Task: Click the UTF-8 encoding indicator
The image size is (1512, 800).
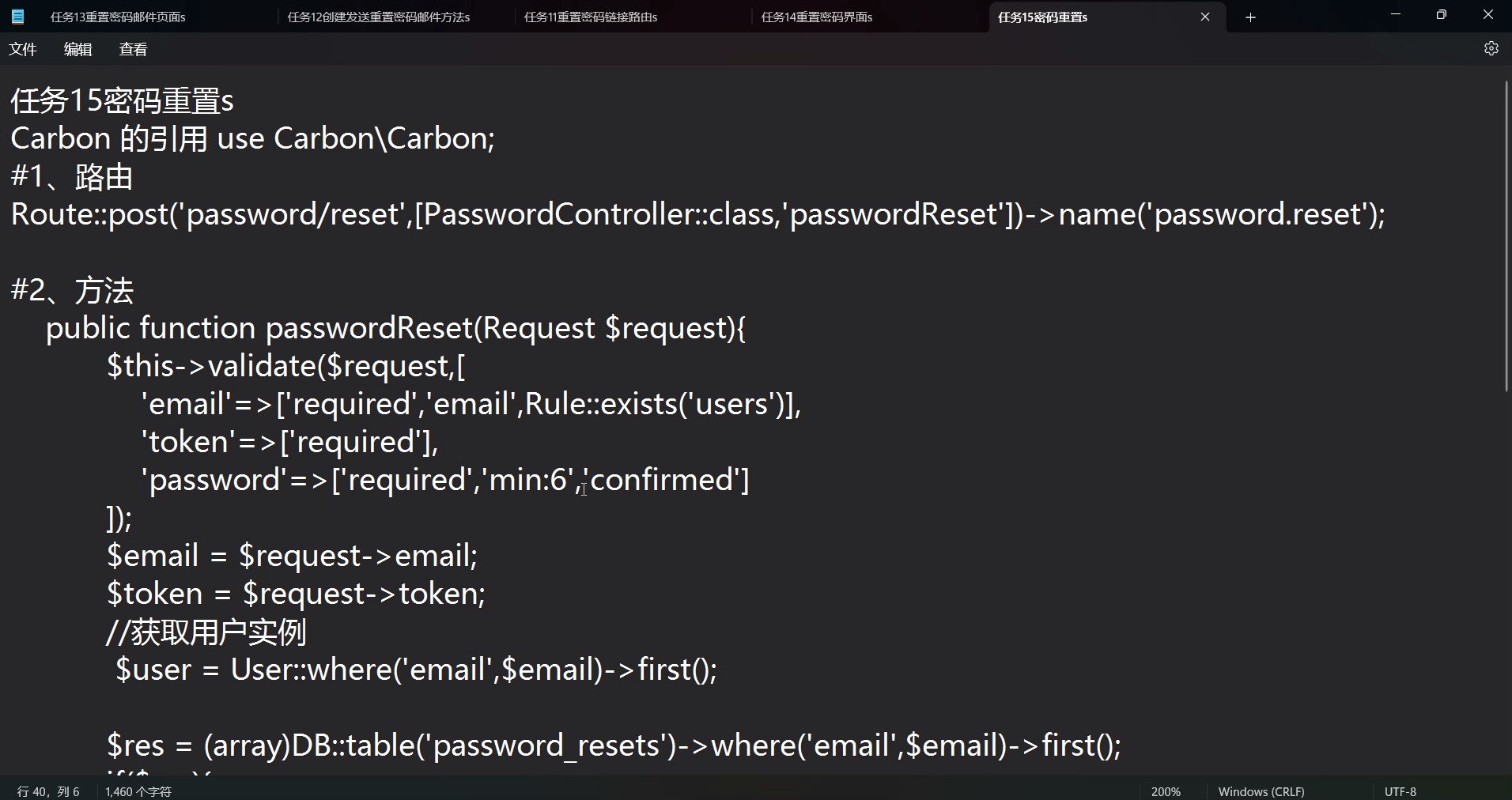Action: pyautogui.click(x=1400, y=791)
